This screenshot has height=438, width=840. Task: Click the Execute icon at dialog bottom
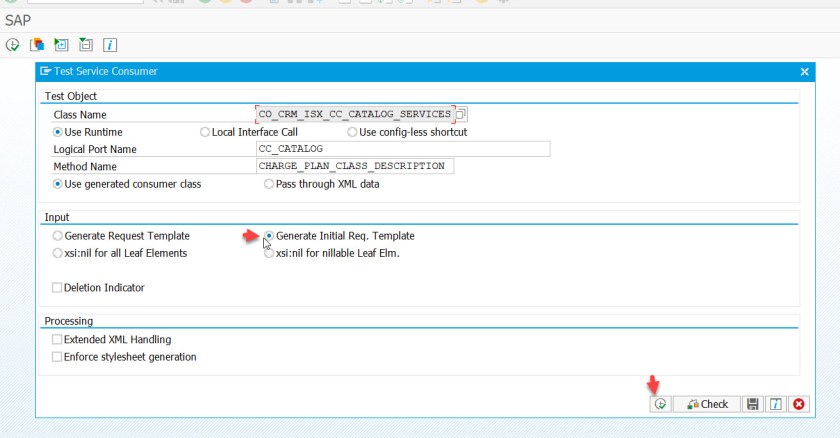[x=661, y=404]
